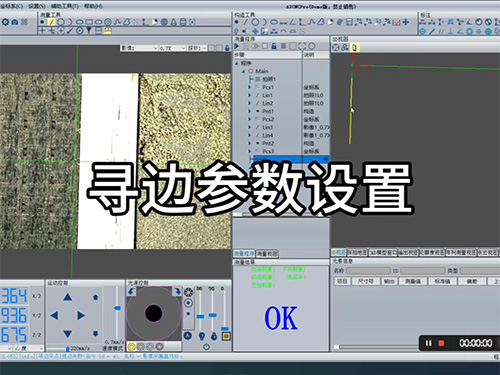
Task: Toggle the auto light 'A' button
Action: point(188,336)
